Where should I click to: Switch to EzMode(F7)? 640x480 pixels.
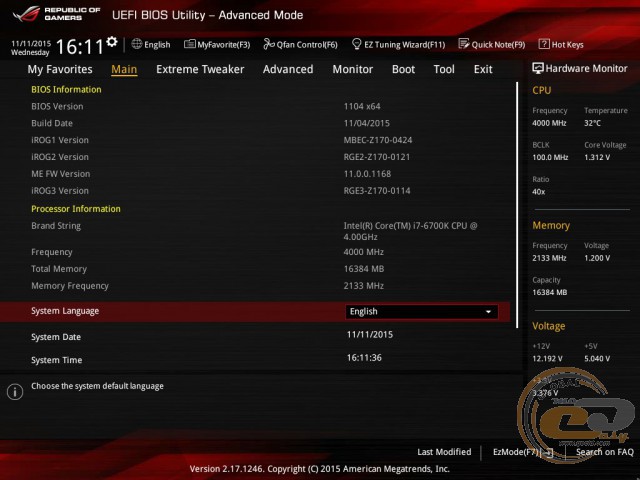point(522,452)
